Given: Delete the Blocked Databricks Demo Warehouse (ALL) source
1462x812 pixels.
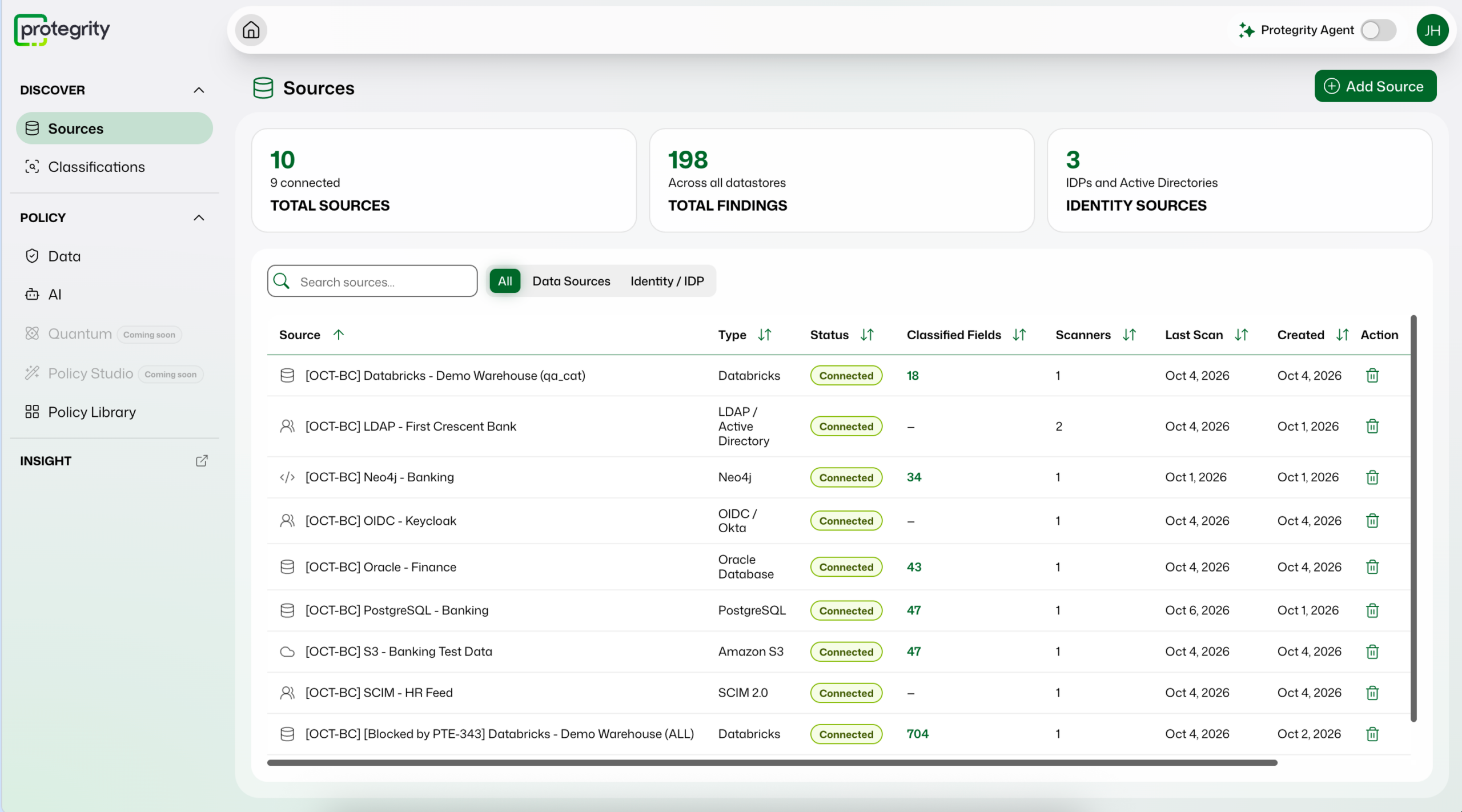Looking at the screenshot, I should tap(1372, 734).
